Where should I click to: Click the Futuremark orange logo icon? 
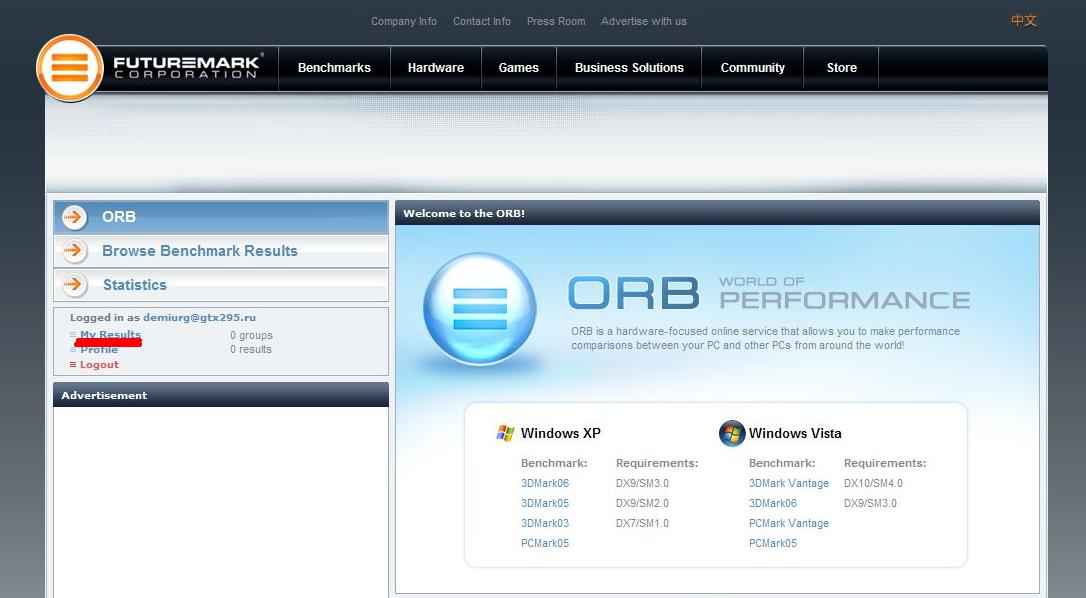pyautogui.click(x=70, y=68)
